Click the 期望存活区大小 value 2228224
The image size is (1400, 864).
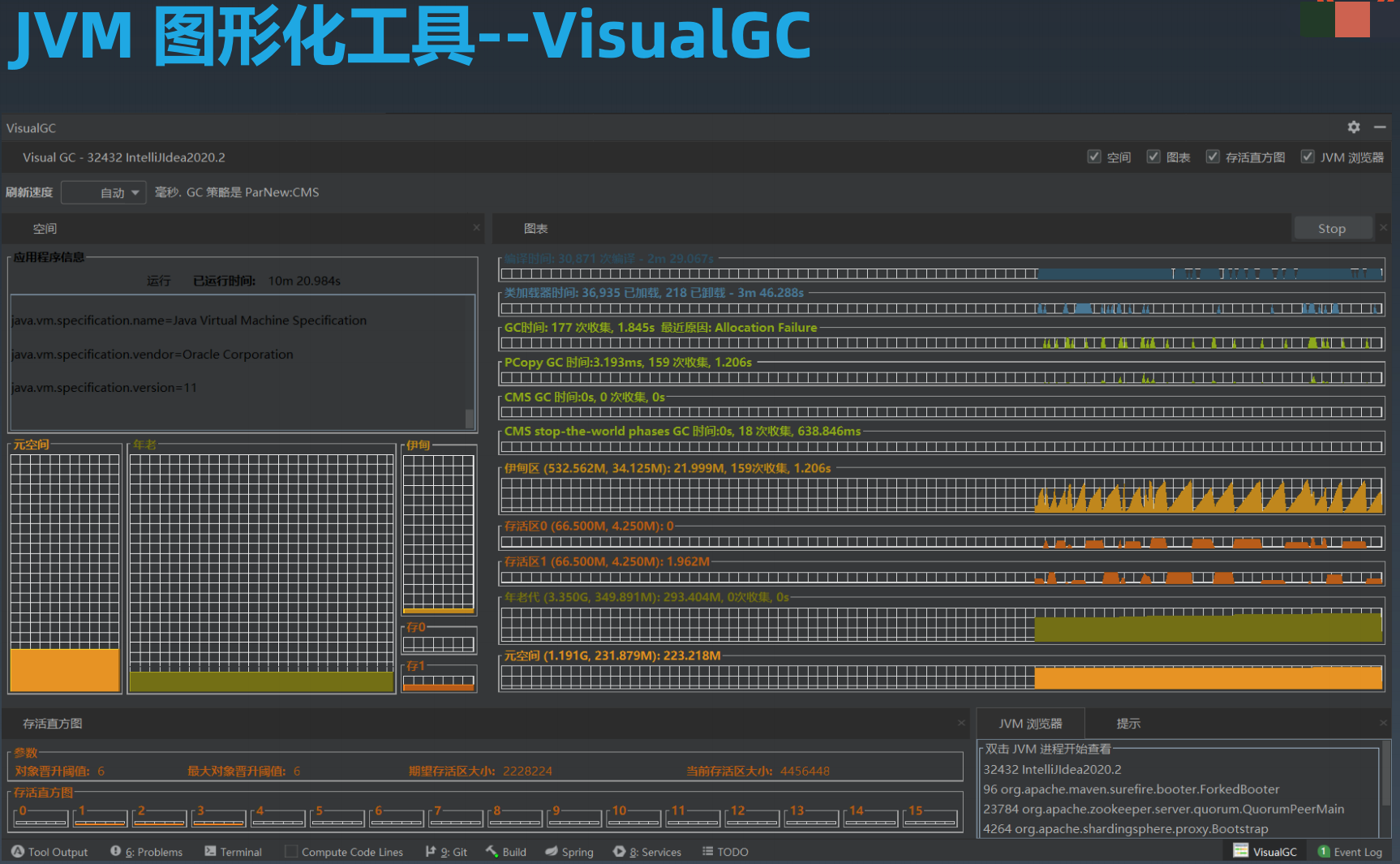[x=527, y=771]
